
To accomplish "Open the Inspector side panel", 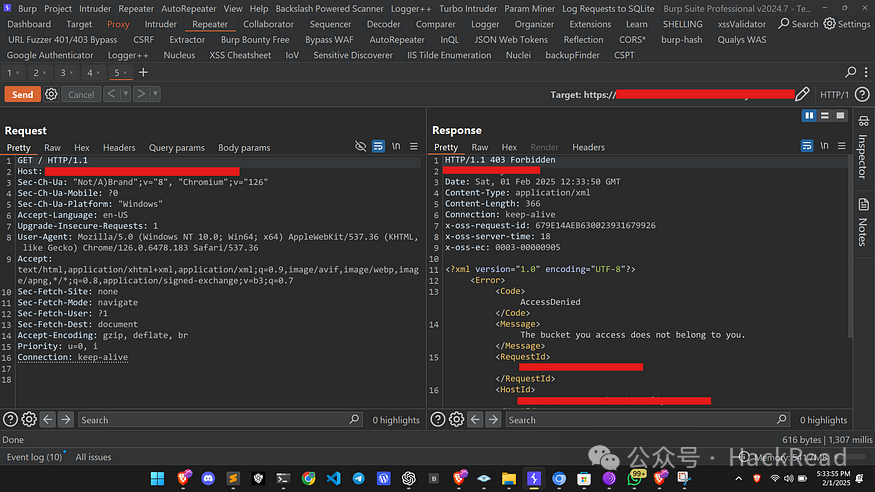I will point(863,148).
